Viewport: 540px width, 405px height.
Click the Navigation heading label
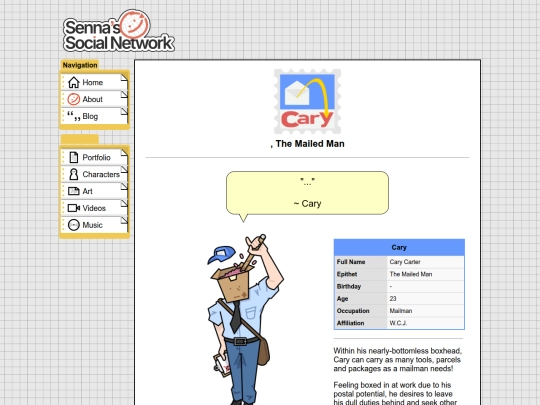80,65
